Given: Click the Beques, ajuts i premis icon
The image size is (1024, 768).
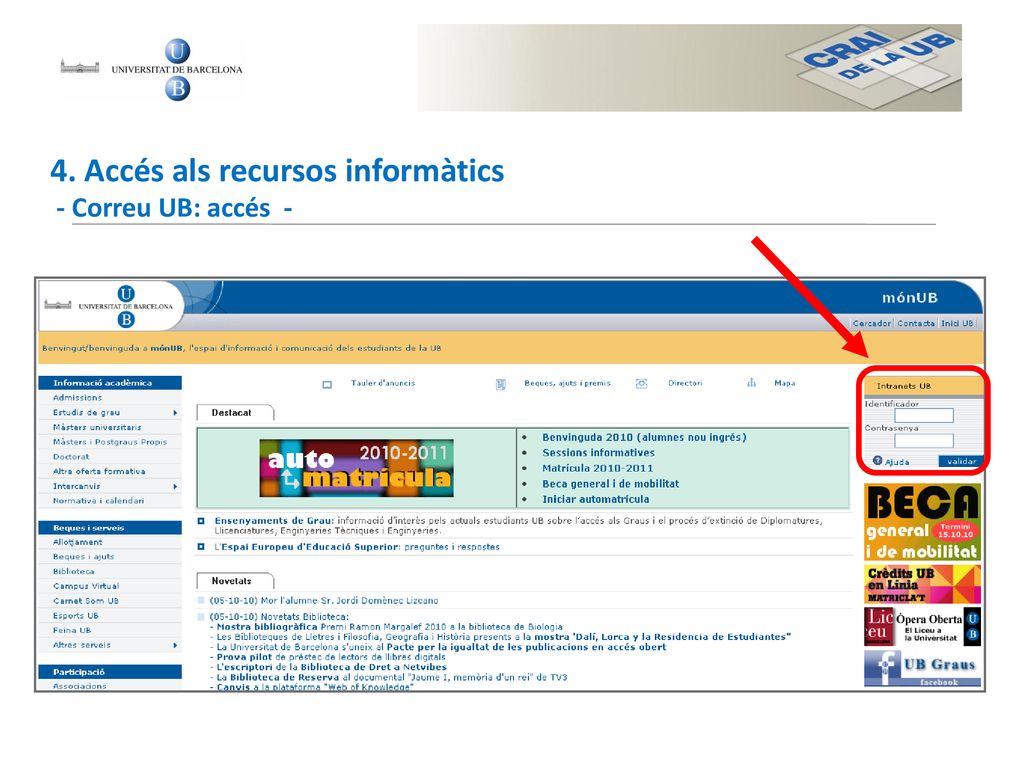Looking at the screenshot, I should tap(501, 385).
